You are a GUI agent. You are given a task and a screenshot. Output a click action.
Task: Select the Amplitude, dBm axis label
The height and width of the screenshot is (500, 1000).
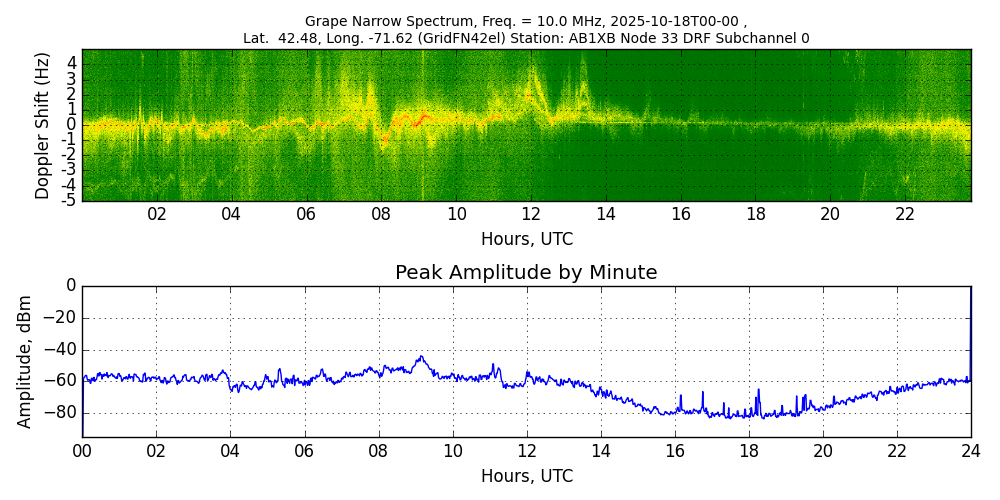(26, 361)
